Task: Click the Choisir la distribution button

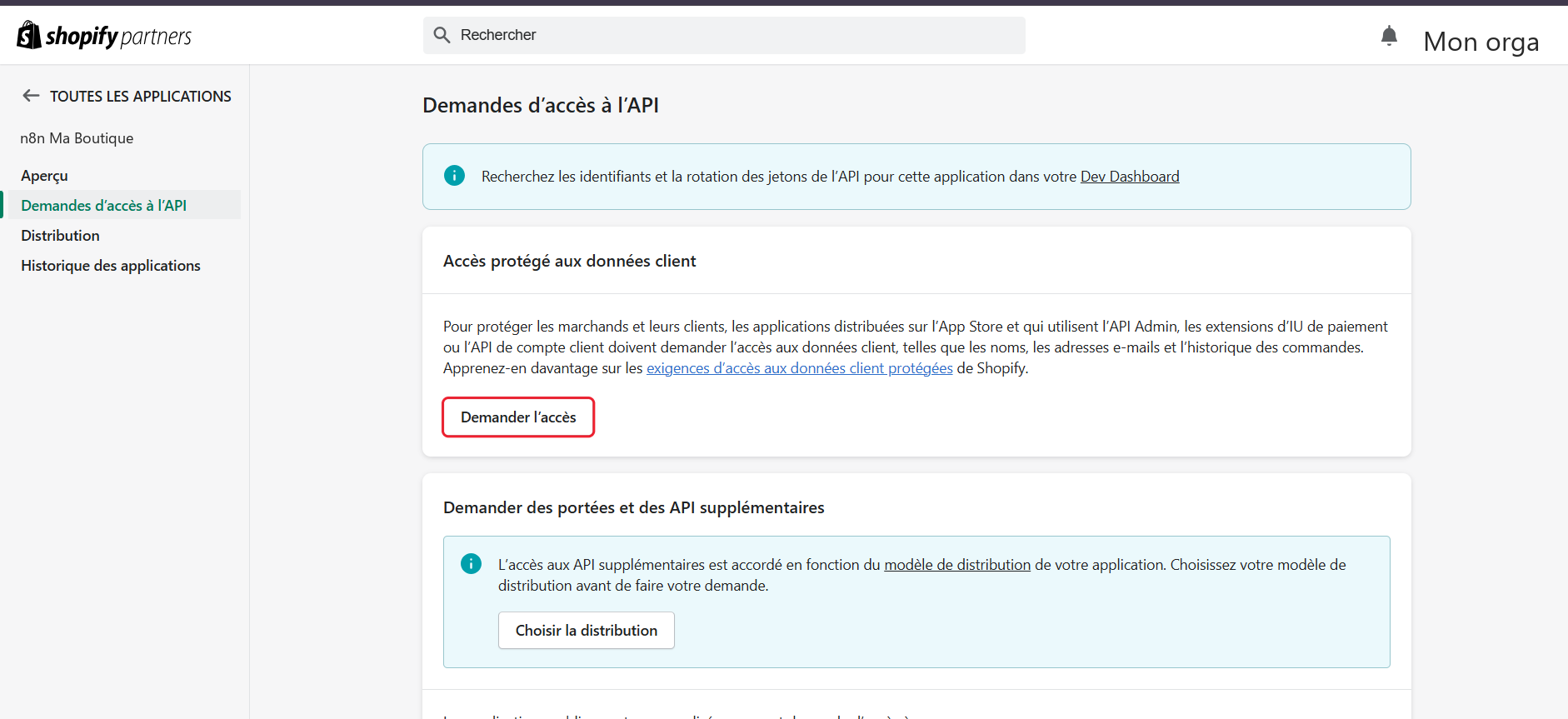Action: point(587,631)
